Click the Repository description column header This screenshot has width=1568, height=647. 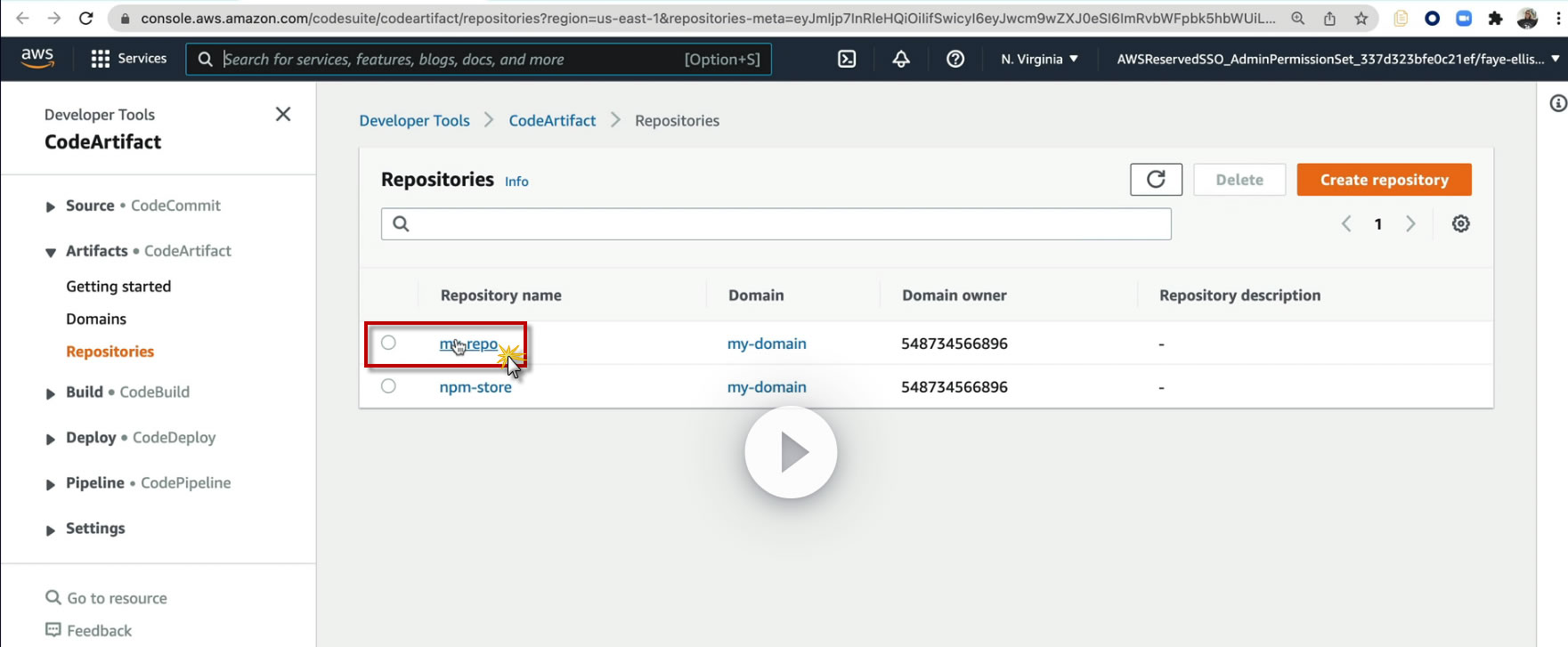(x=1239, y=295)
